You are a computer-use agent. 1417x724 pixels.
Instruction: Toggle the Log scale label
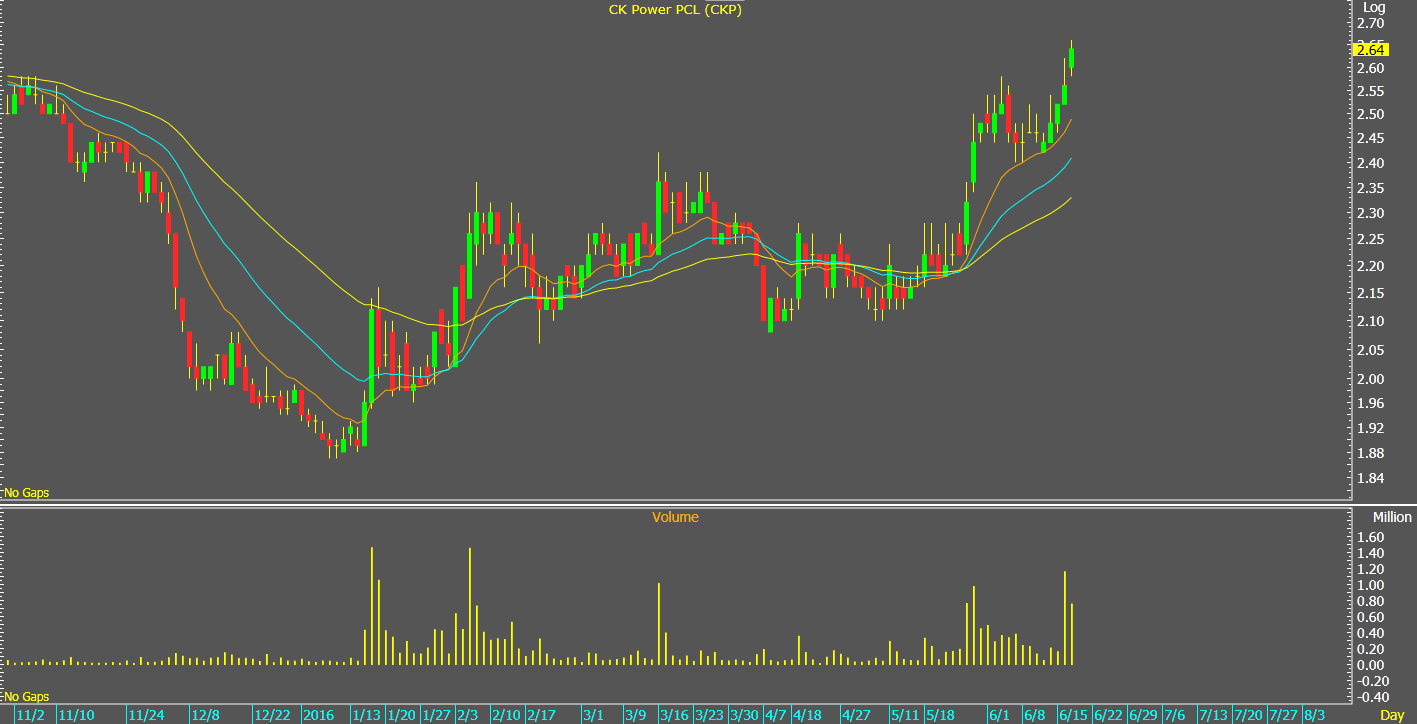[1375, 7]
